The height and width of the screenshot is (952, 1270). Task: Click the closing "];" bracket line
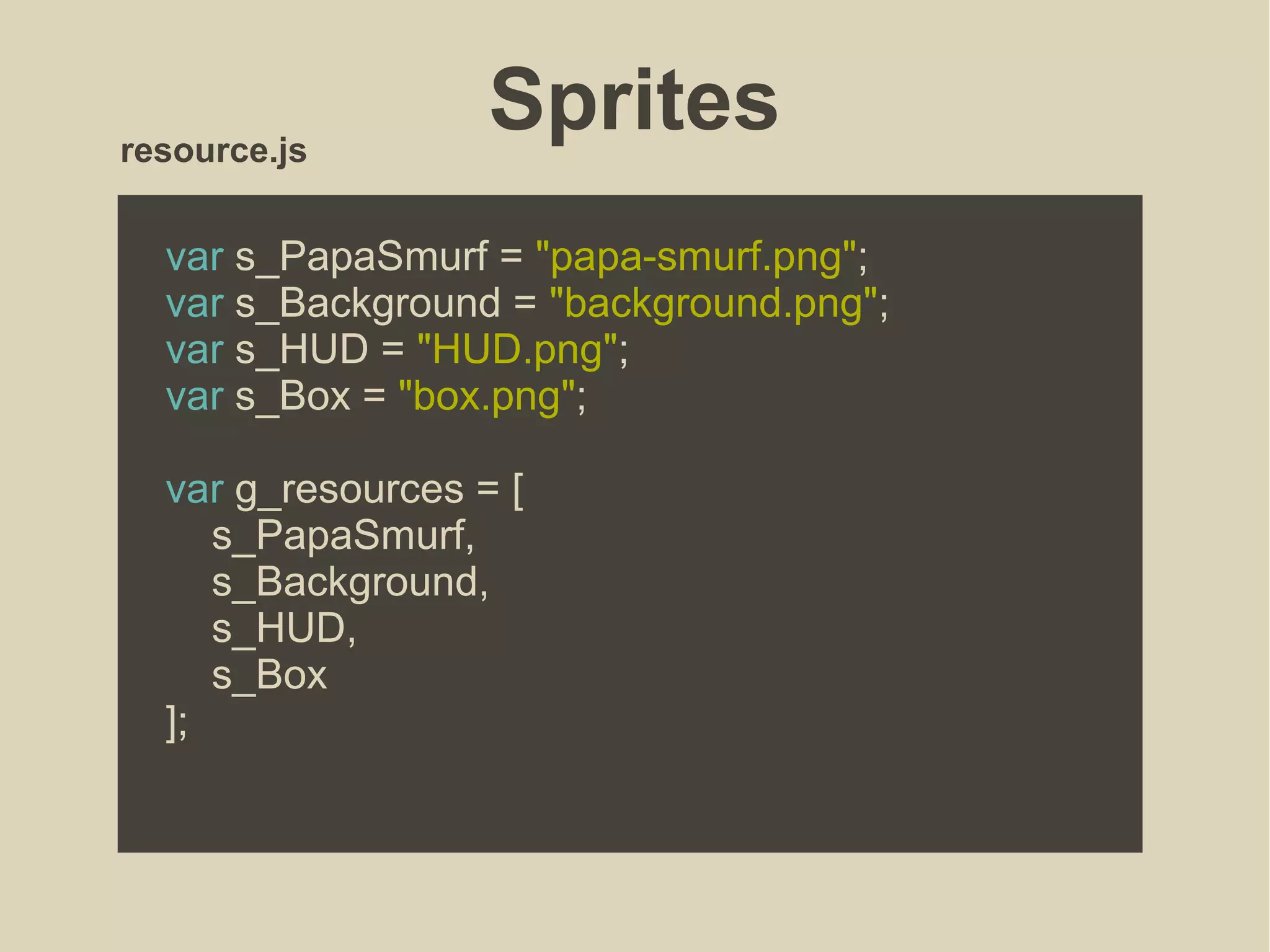(176, 723)
